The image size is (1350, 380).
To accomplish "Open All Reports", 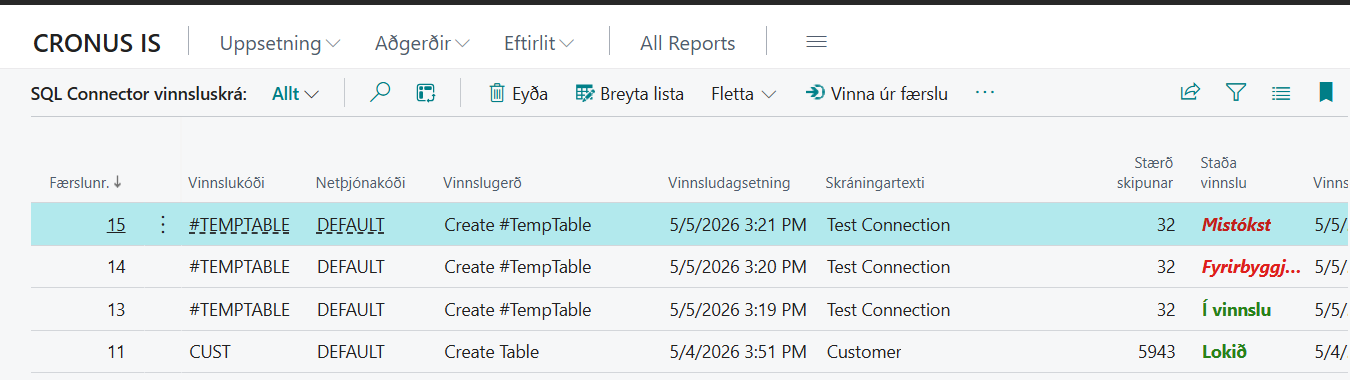I will click(x=688, y=43).
